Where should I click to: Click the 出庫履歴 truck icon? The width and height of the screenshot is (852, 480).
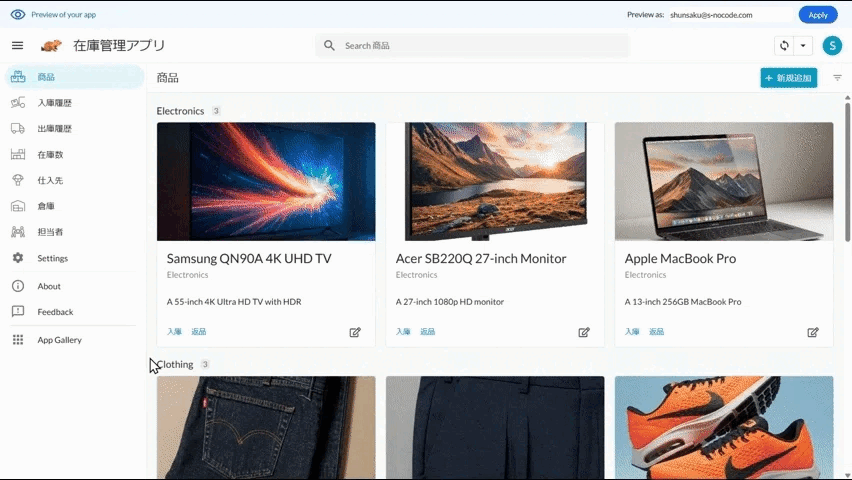[x=18, y=129]
